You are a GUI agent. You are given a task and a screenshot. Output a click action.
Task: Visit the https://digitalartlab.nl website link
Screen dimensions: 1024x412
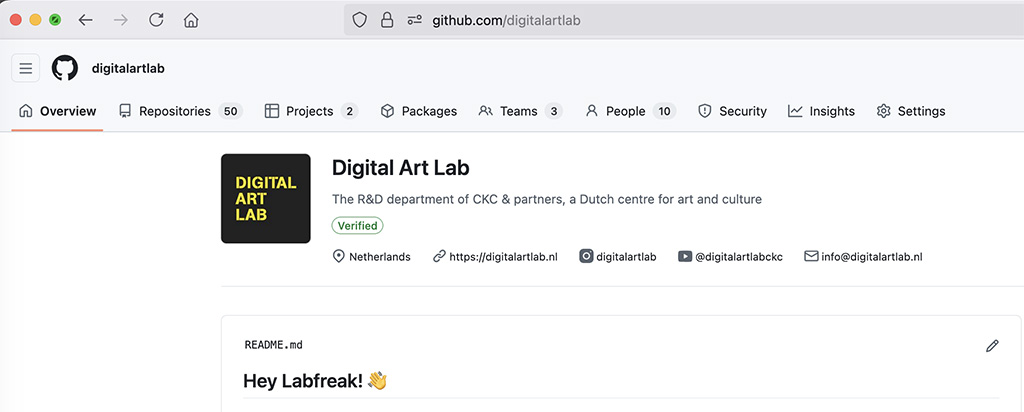pos(503,256)
